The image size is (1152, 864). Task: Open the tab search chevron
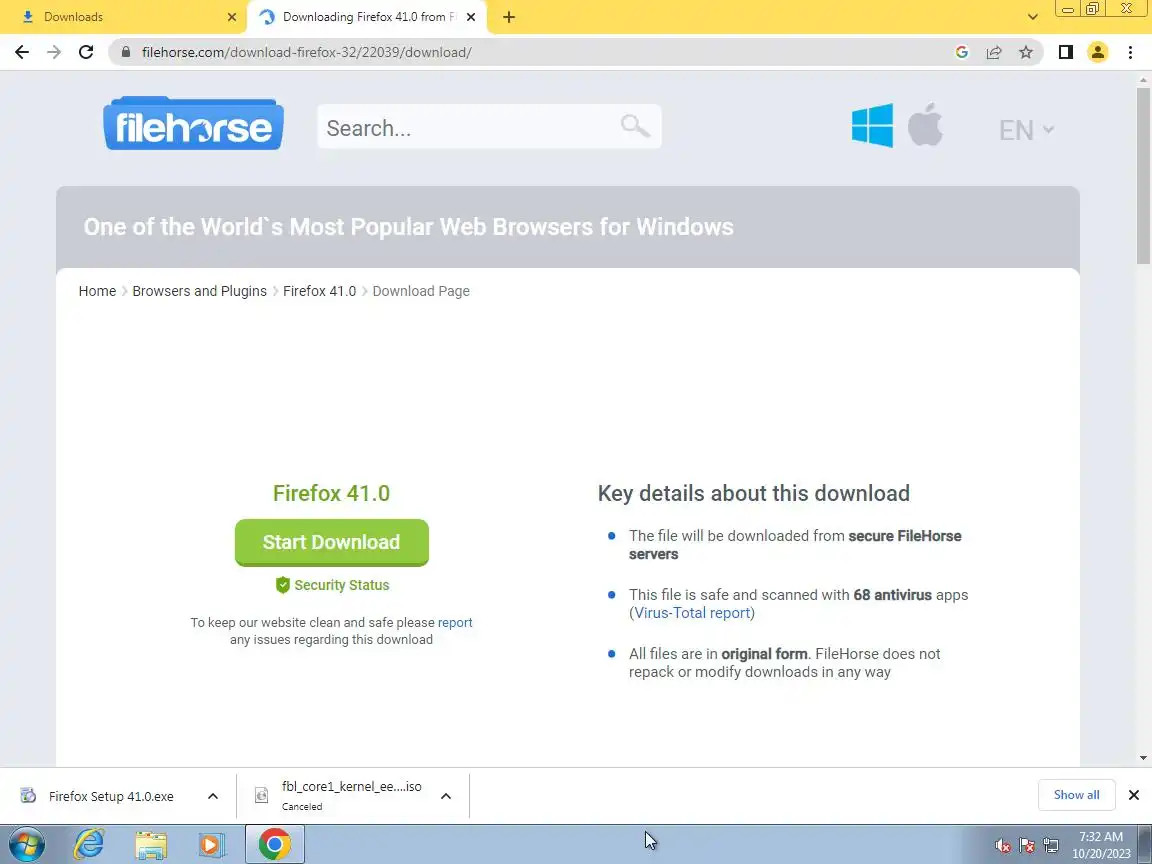coord(1032,17)
